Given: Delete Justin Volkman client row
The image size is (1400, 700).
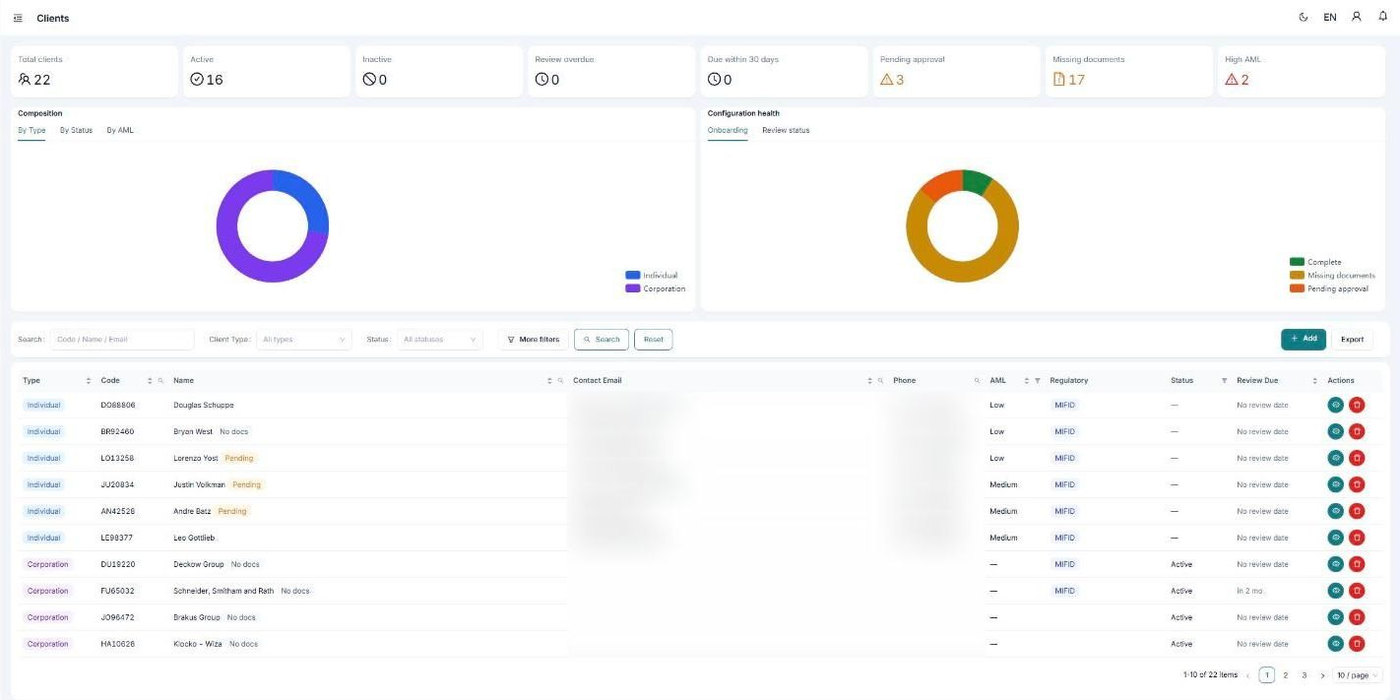Looking at the screenshot, I should 1356,484.
